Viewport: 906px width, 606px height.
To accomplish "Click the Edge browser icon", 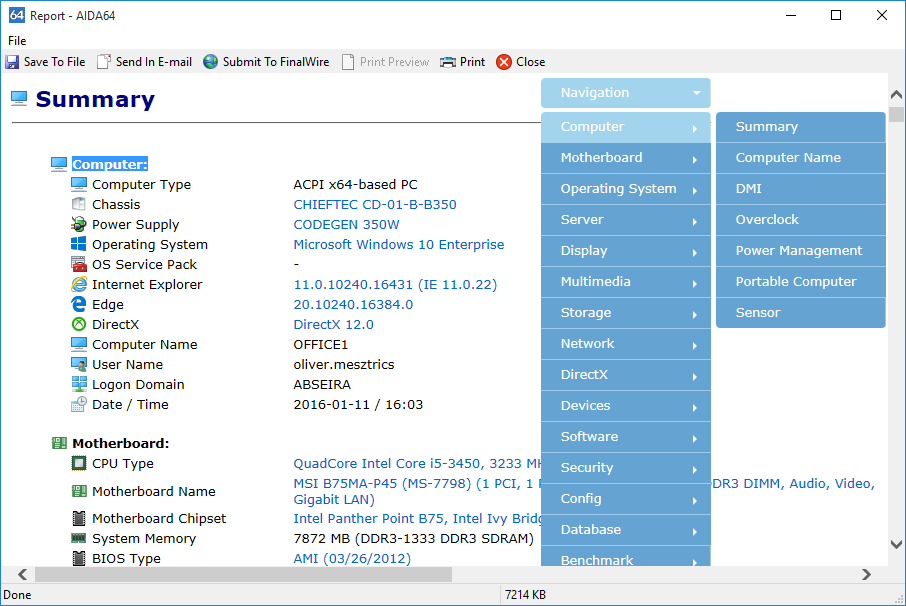I will (79, 304).
